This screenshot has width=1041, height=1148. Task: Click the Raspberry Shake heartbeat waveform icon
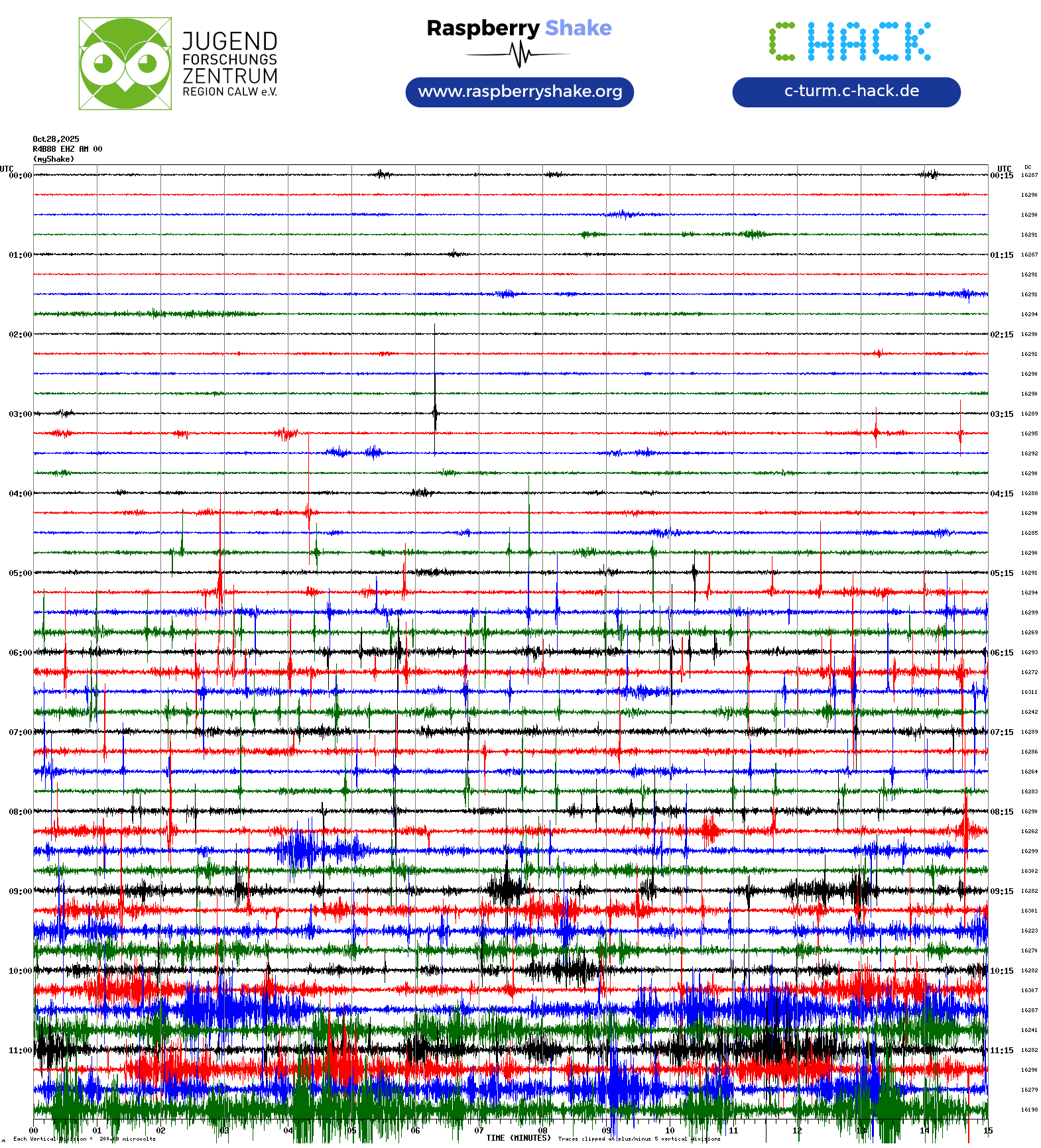point(519,54)
